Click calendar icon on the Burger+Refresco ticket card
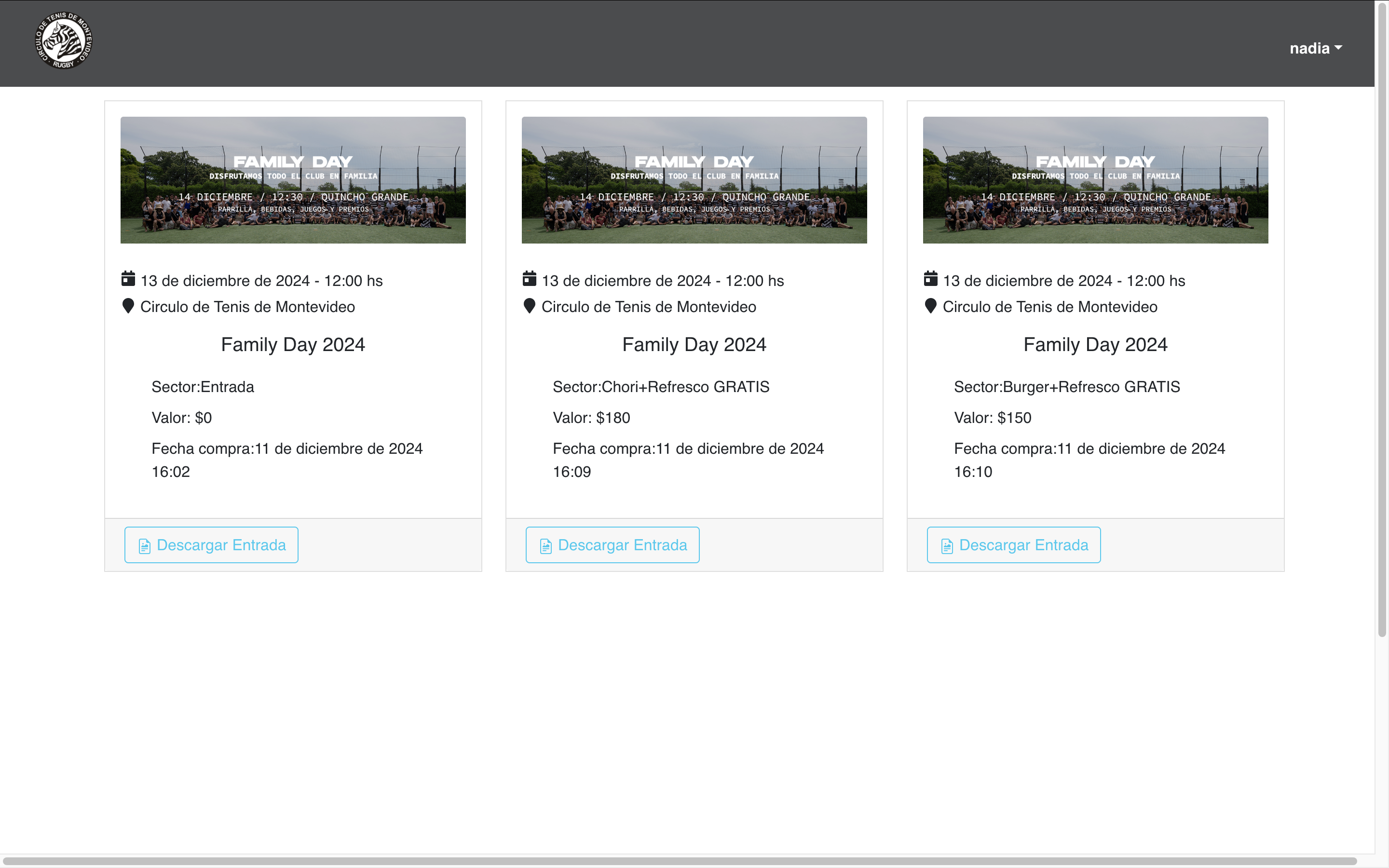 coord(930,279)
